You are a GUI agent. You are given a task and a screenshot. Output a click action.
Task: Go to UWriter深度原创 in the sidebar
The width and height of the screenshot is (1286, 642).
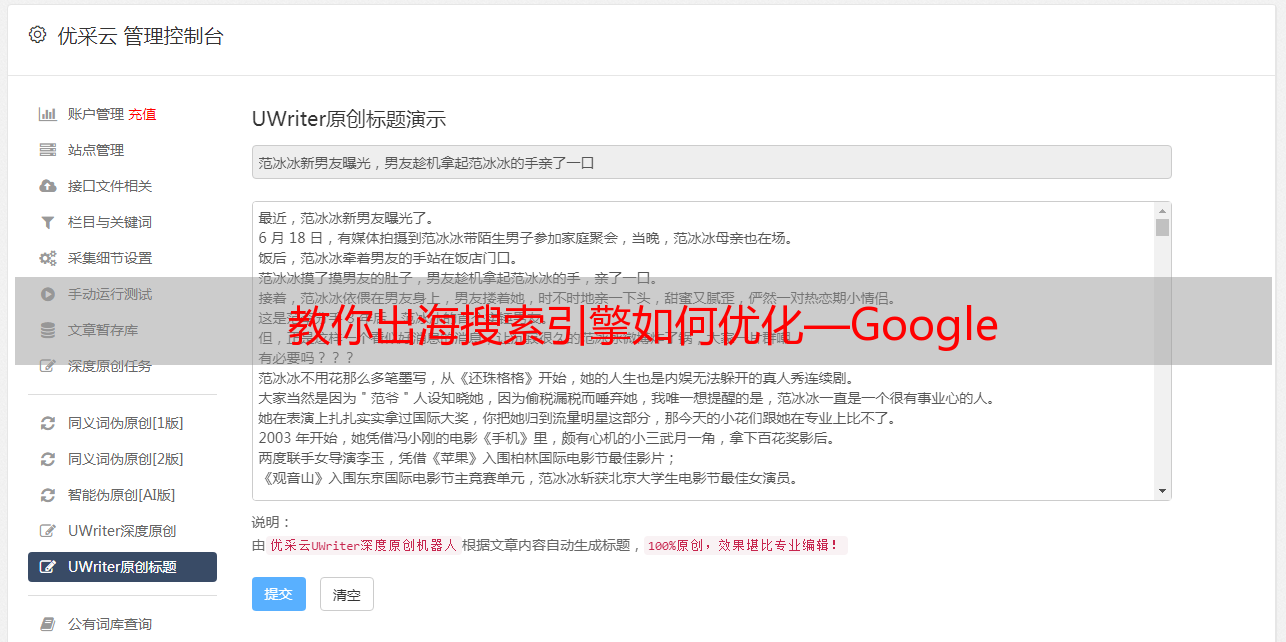pos(122,531)
